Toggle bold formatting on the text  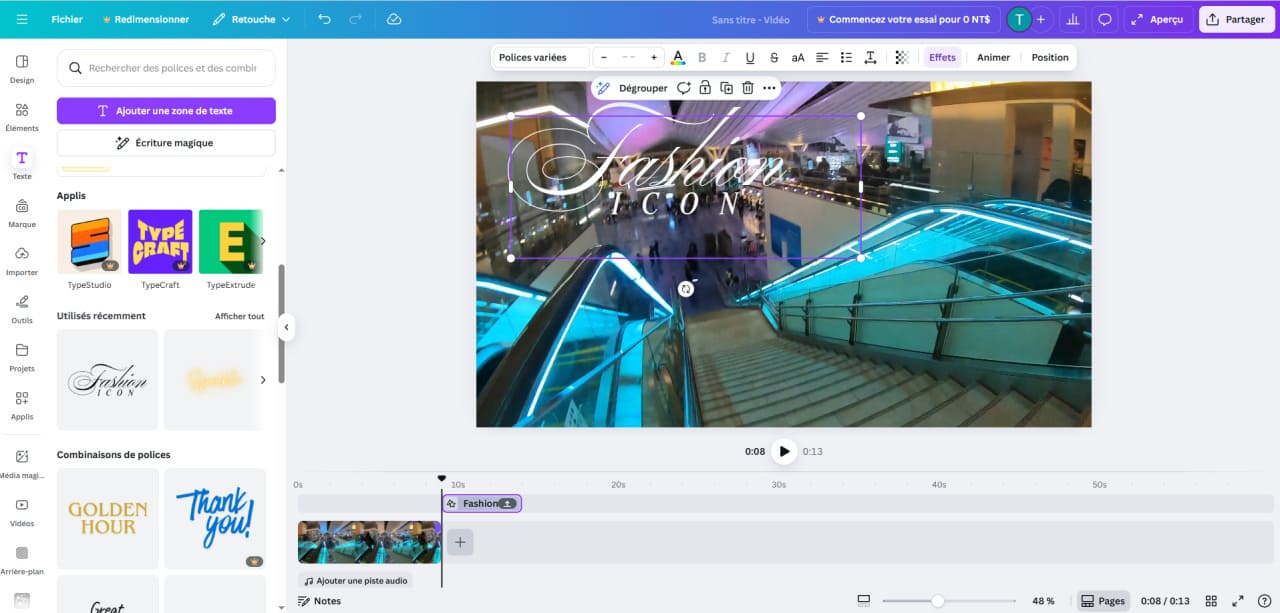pos(702,57)
